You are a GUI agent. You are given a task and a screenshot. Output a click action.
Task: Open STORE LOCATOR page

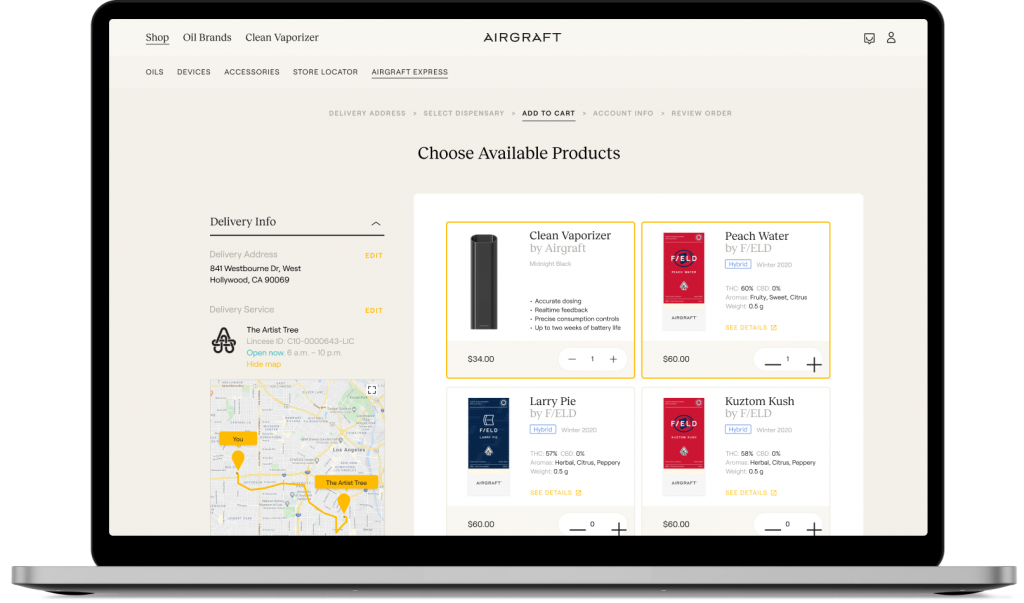[x=325, y=72]
